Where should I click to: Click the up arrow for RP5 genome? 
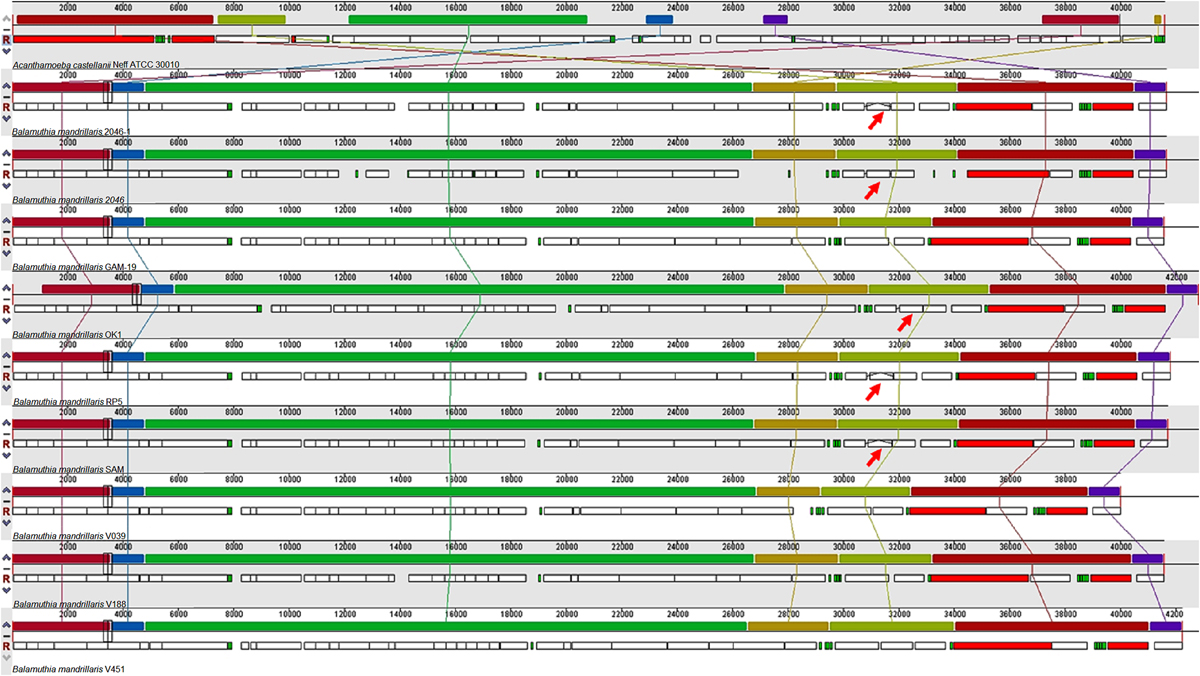6,357
